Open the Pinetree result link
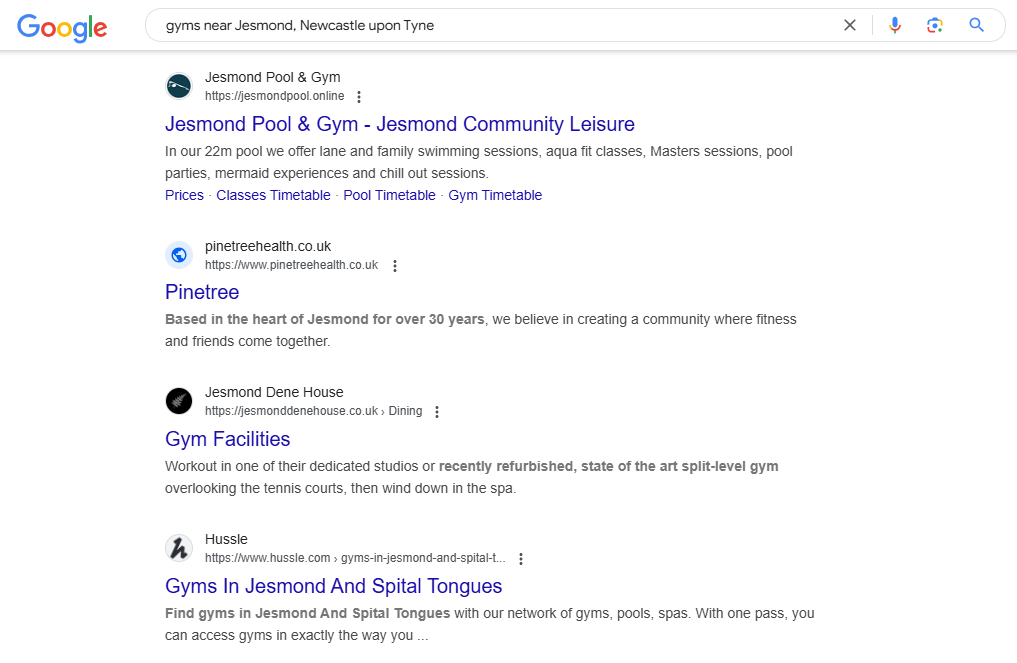1017x663 pixels. (202, 292)
